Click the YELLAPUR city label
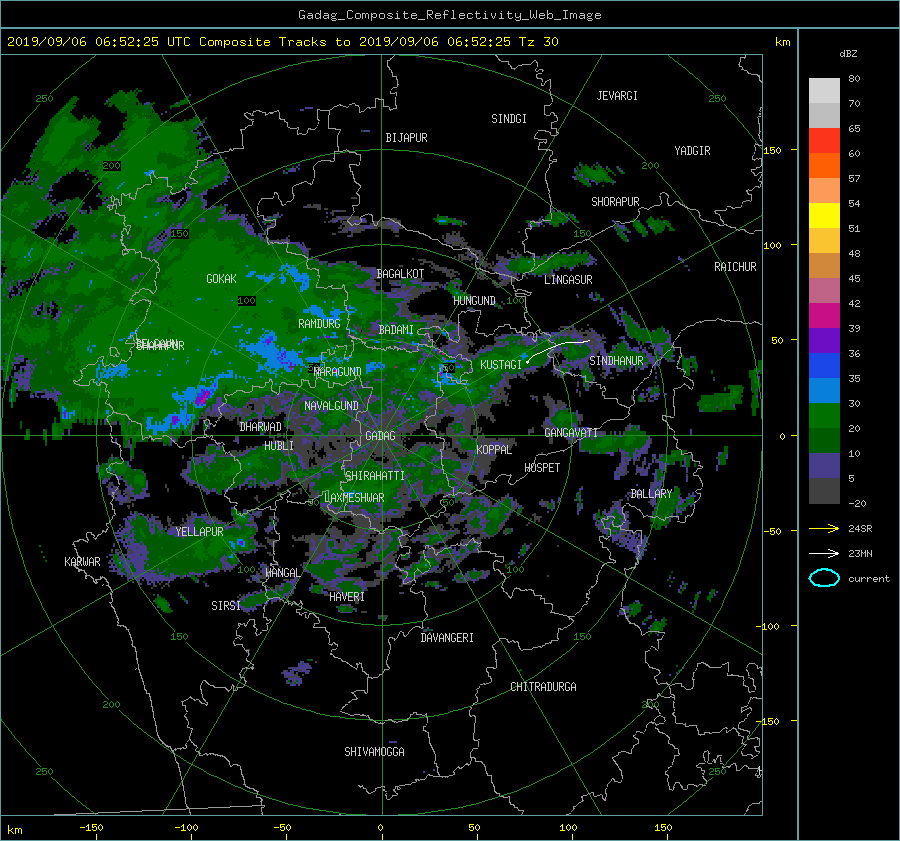The image size is (900, 841). (199, 532)
